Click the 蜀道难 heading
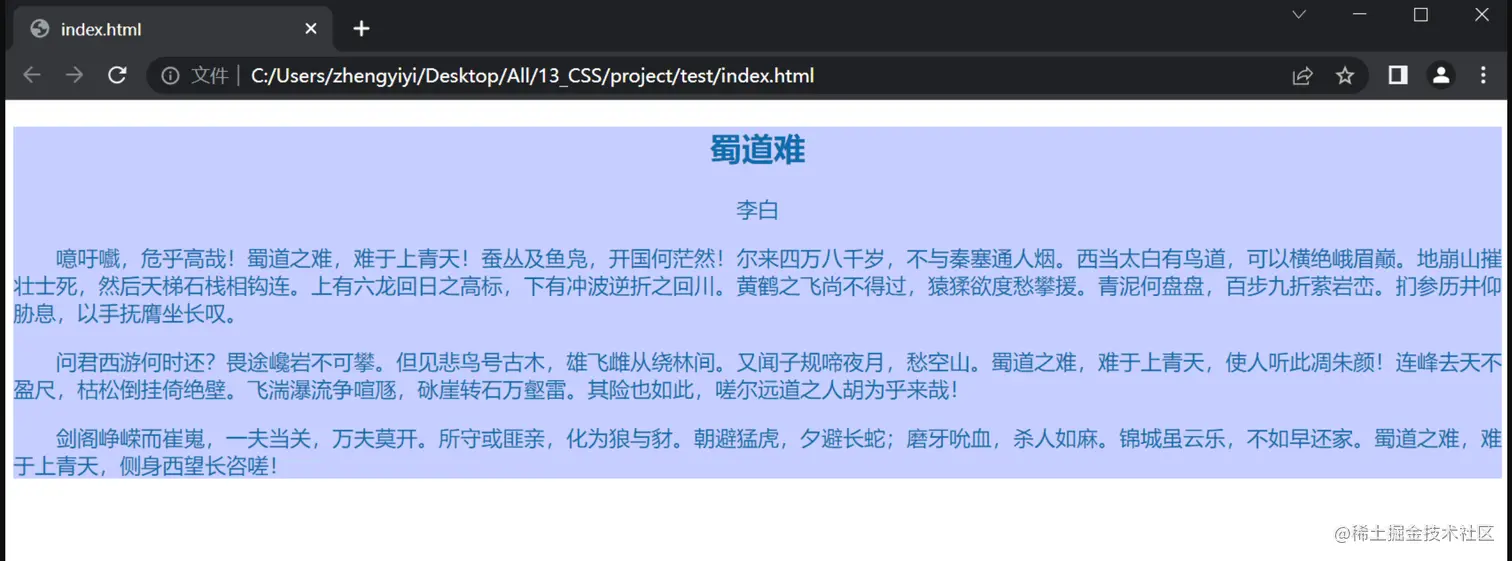This screenshot has height=561, width=1512. point(757,150)
